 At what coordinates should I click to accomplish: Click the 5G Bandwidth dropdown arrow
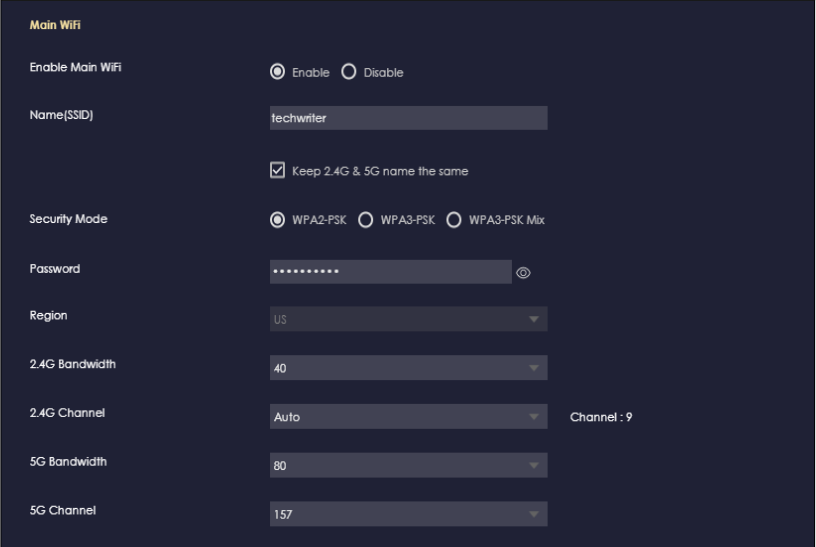(x=534, y=466)
